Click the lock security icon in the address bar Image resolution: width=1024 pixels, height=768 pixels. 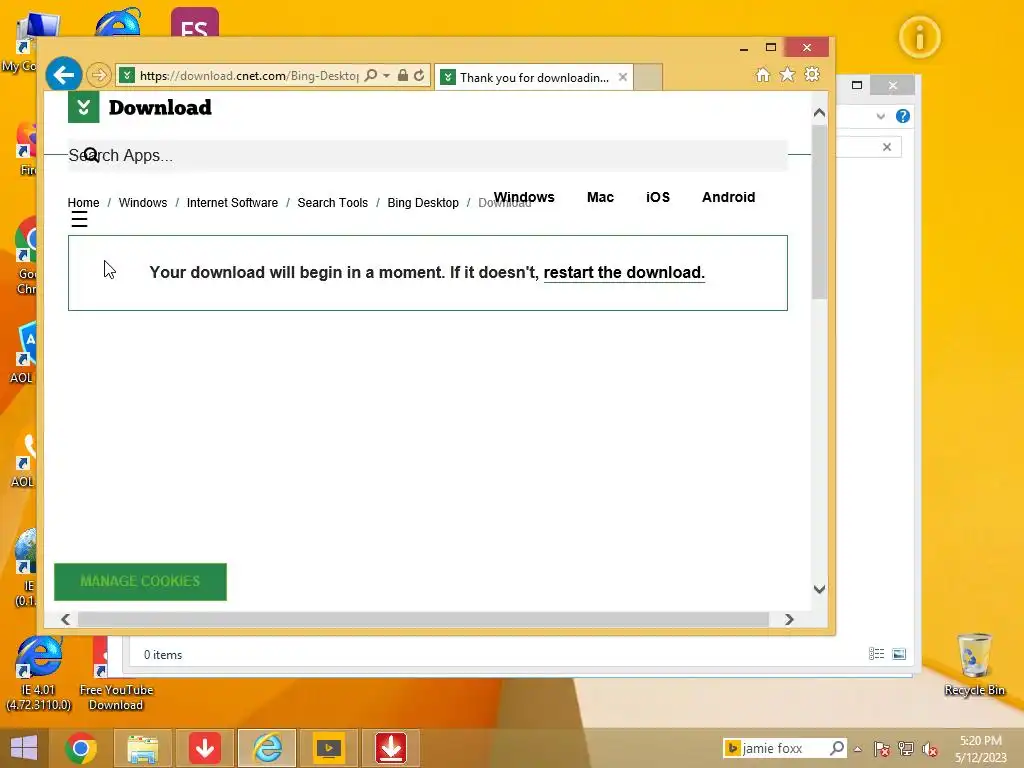click(403, 76)
